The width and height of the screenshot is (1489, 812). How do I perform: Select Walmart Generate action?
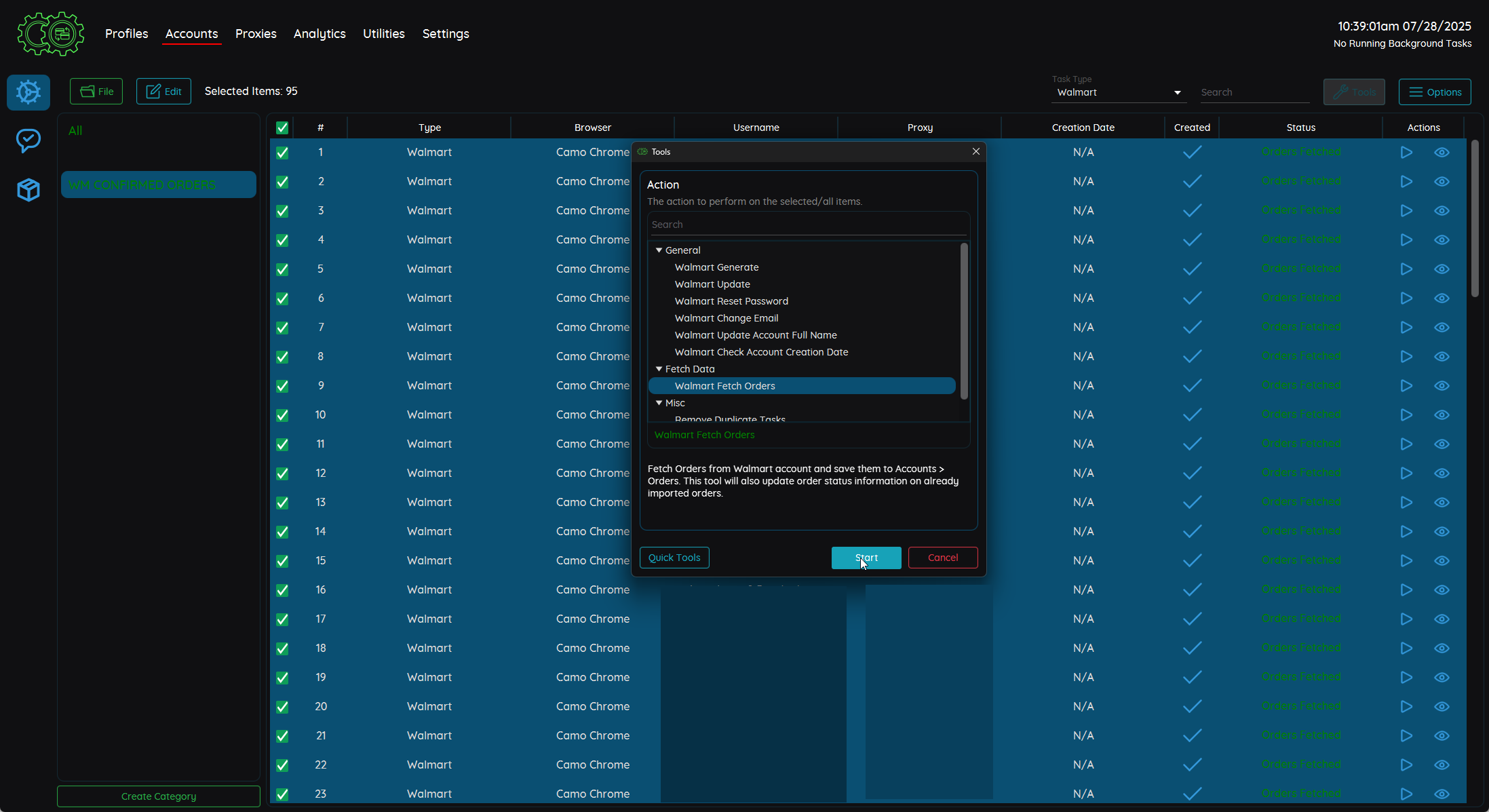point(716,267)
